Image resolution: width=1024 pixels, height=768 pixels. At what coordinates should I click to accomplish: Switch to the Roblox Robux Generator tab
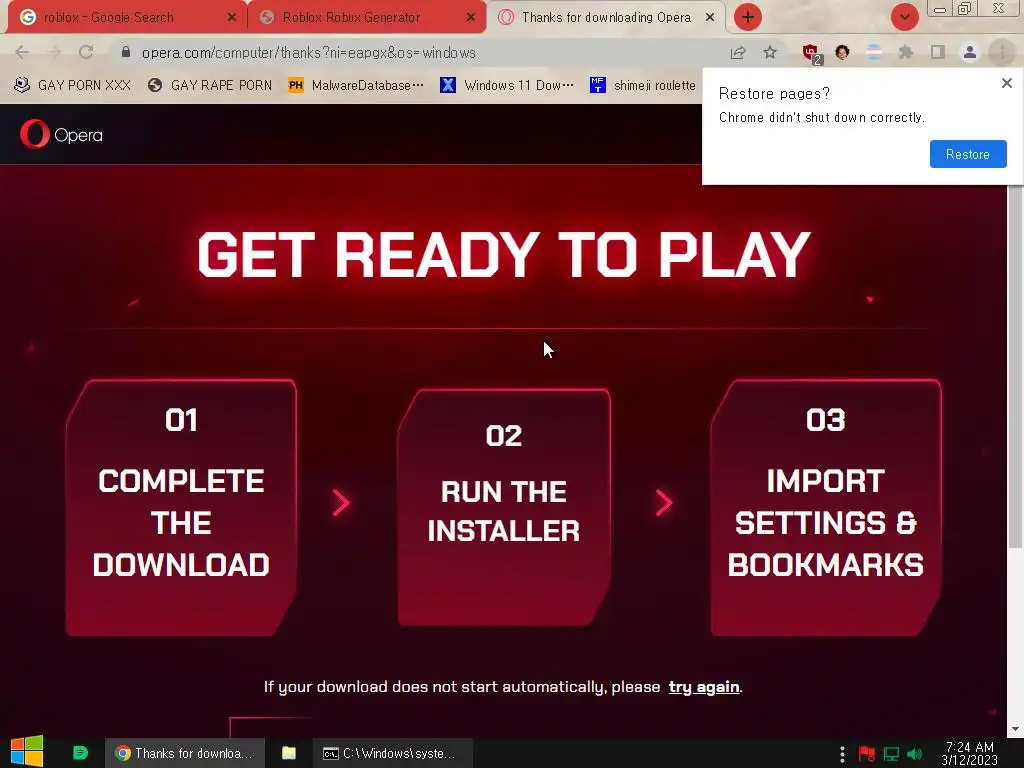tap(366, 18)
